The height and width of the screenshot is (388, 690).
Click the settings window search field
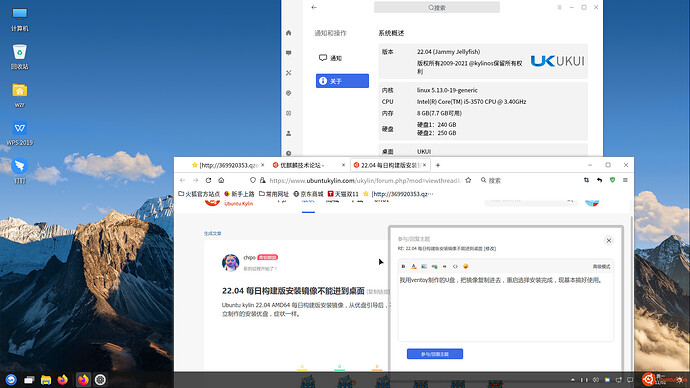coord(437,7)
